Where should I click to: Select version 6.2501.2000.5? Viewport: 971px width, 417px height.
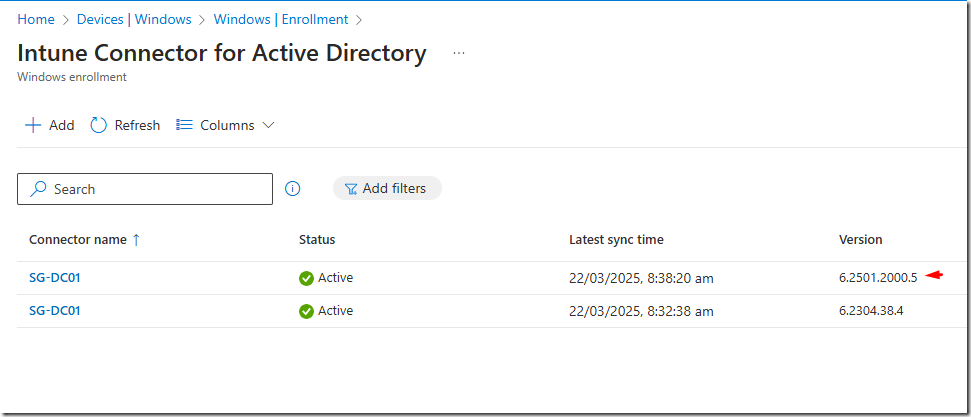click(878, 278)
